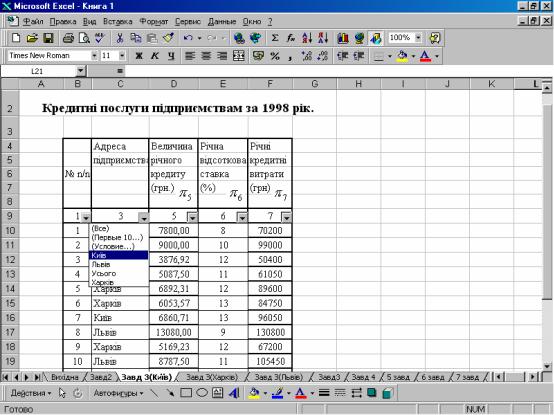Sort descending with the Z-A icon

pos(323,38)
